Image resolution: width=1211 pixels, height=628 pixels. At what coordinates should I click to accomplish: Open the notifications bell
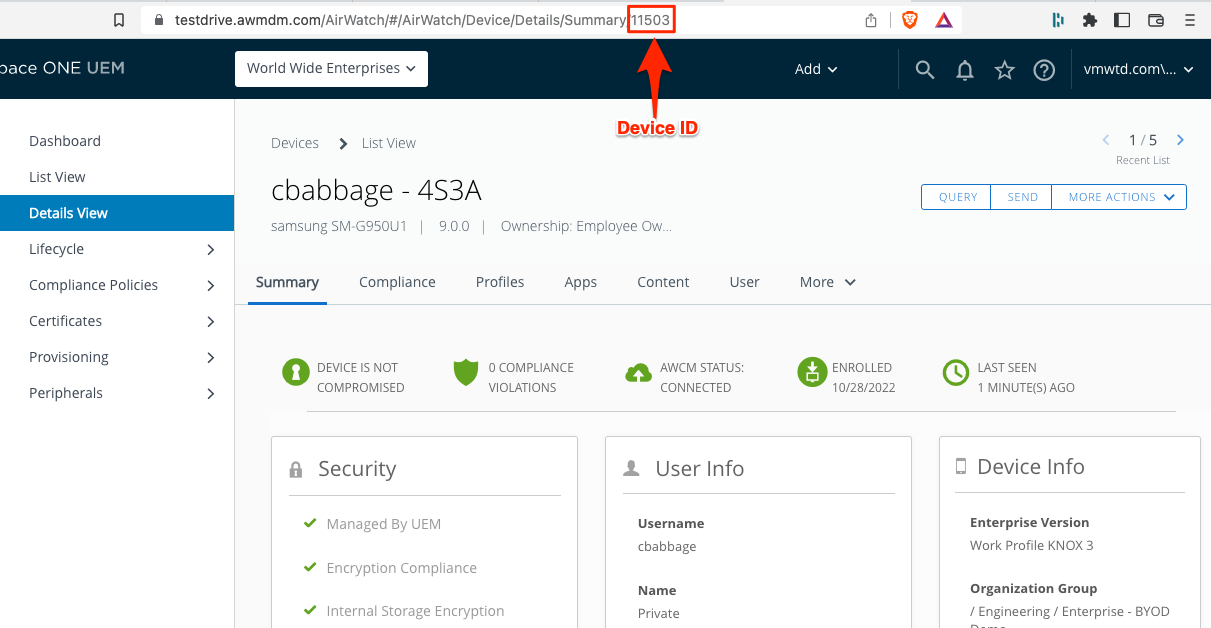(x=965, y=70)
